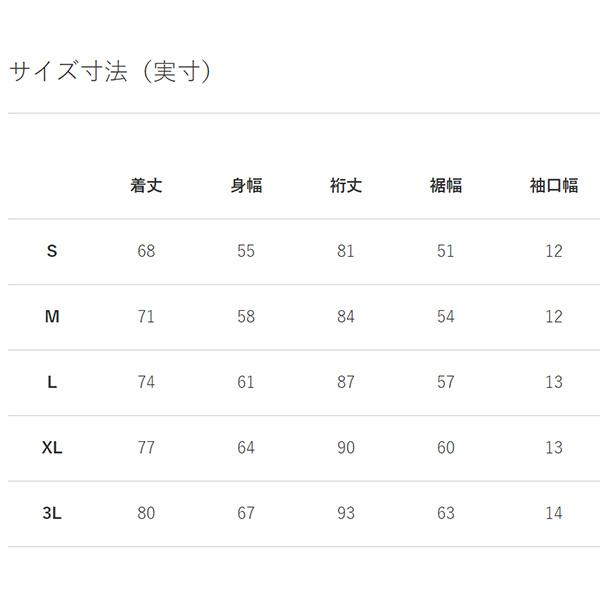Screen dimensions: 600x600
Task: Select the 着丈 value 80 for size 3L
Action: click(x=146, y=513)
